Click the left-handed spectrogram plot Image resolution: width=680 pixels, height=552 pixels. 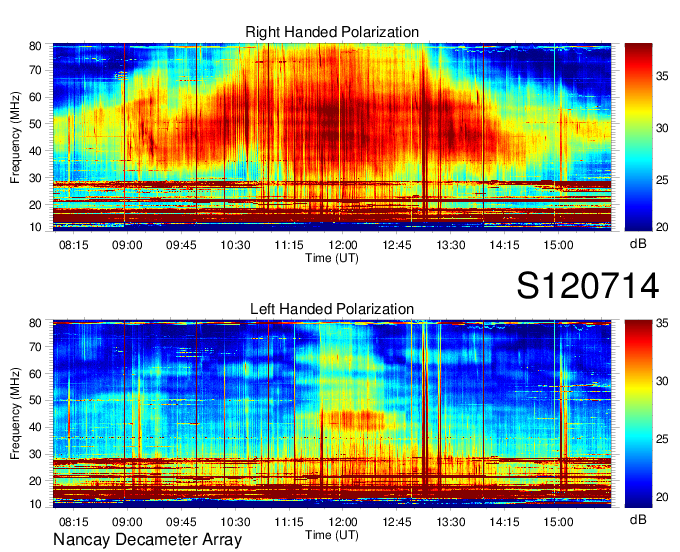coord(332,414)
